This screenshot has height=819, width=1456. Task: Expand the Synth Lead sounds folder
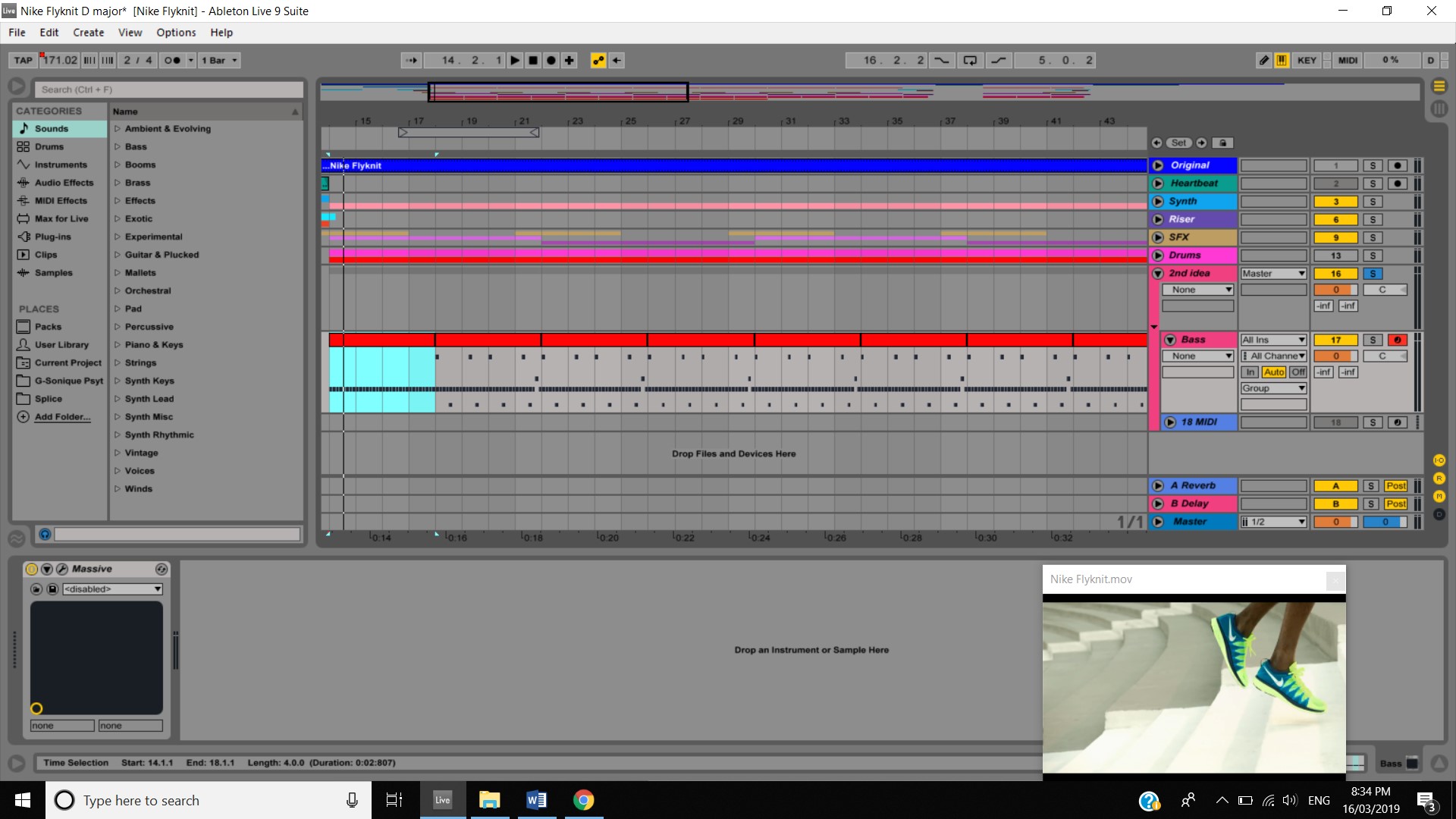point(118,399)
